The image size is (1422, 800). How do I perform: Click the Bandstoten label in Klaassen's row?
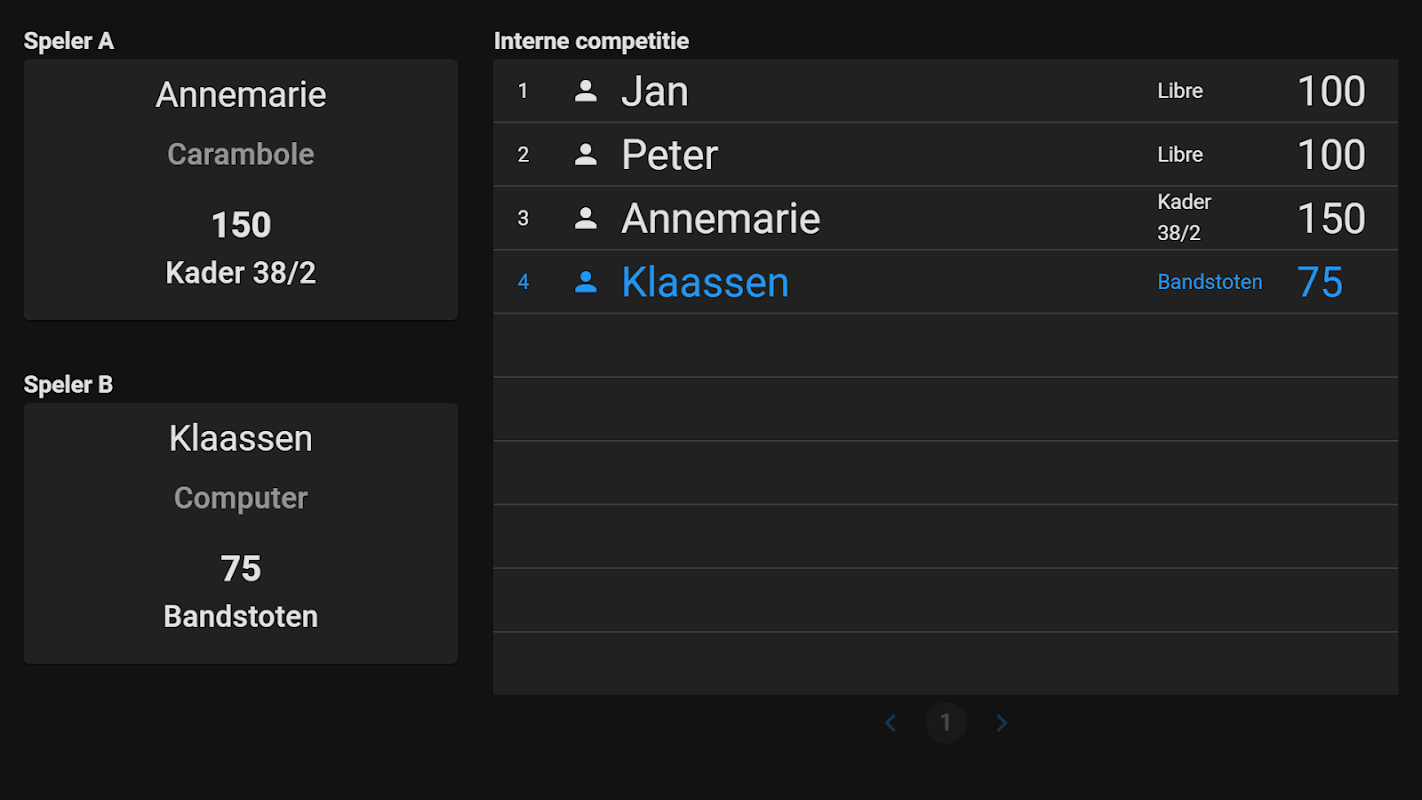pos(1209,283)
